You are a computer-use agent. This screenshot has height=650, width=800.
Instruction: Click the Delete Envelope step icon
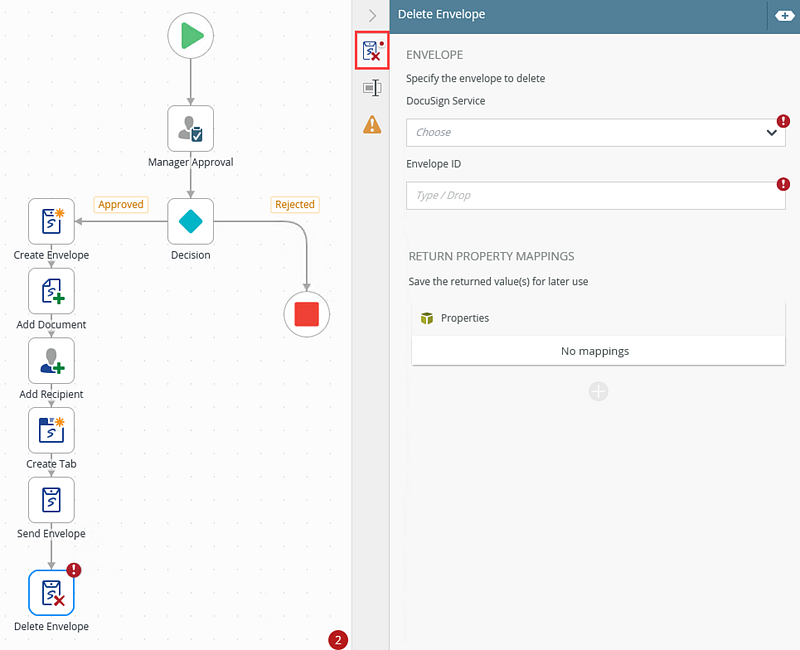point(51,593)
